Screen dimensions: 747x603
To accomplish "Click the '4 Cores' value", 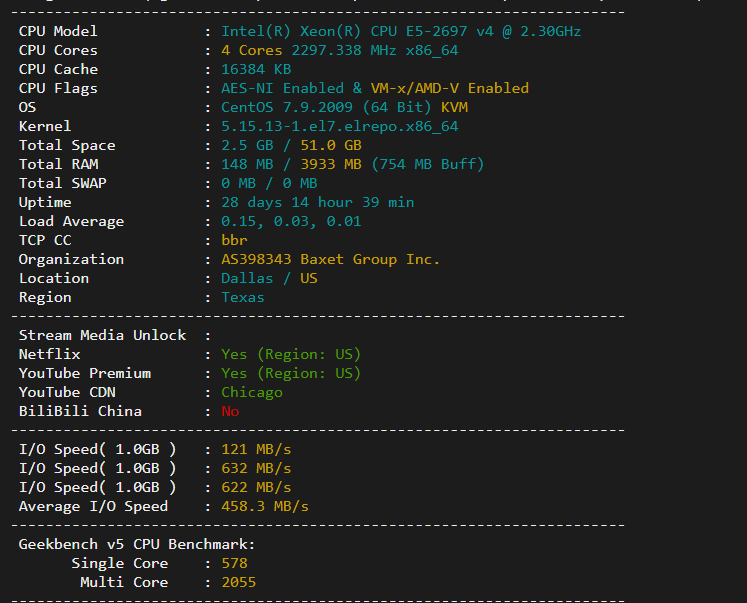I will coord(252,50).
